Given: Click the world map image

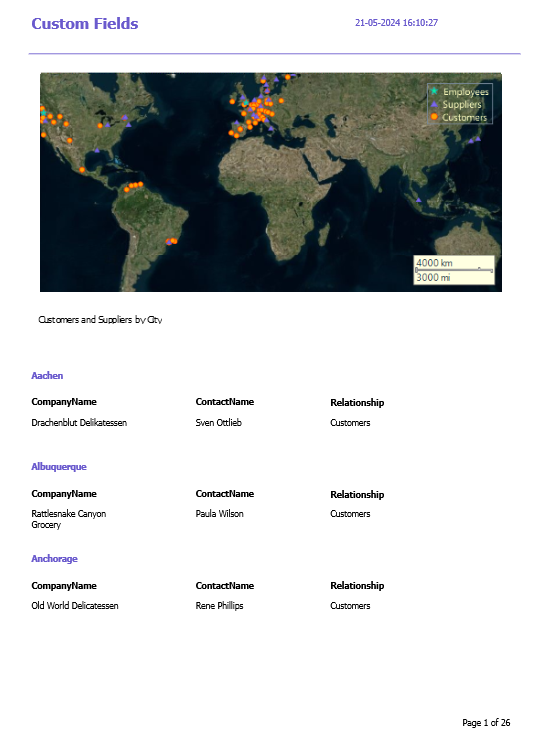Looking at the screenshot, I should pos(271,182).
